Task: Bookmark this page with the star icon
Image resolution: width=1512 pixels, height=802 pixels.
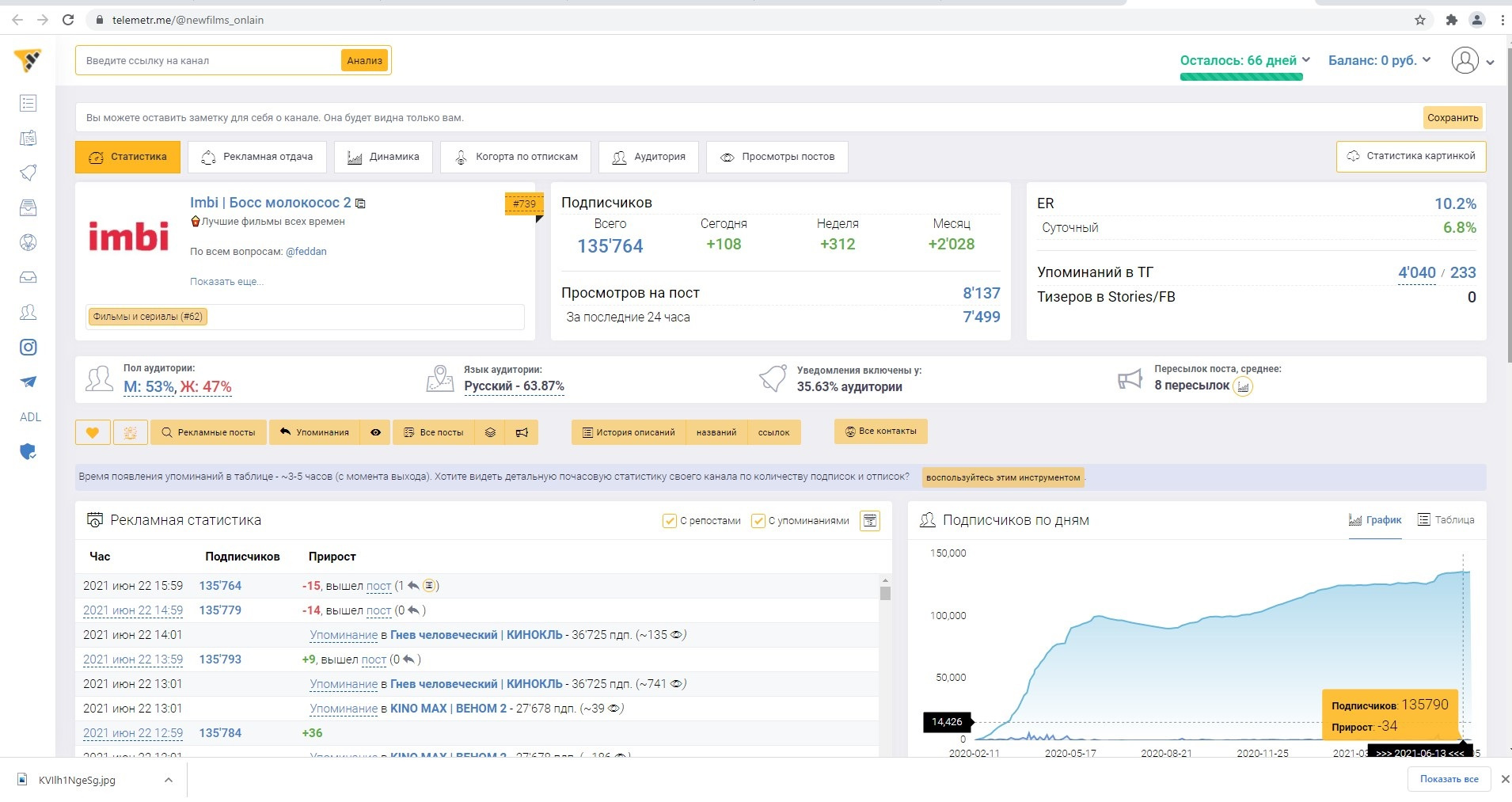Action: pyautogui.click(x=1420, y=20)
